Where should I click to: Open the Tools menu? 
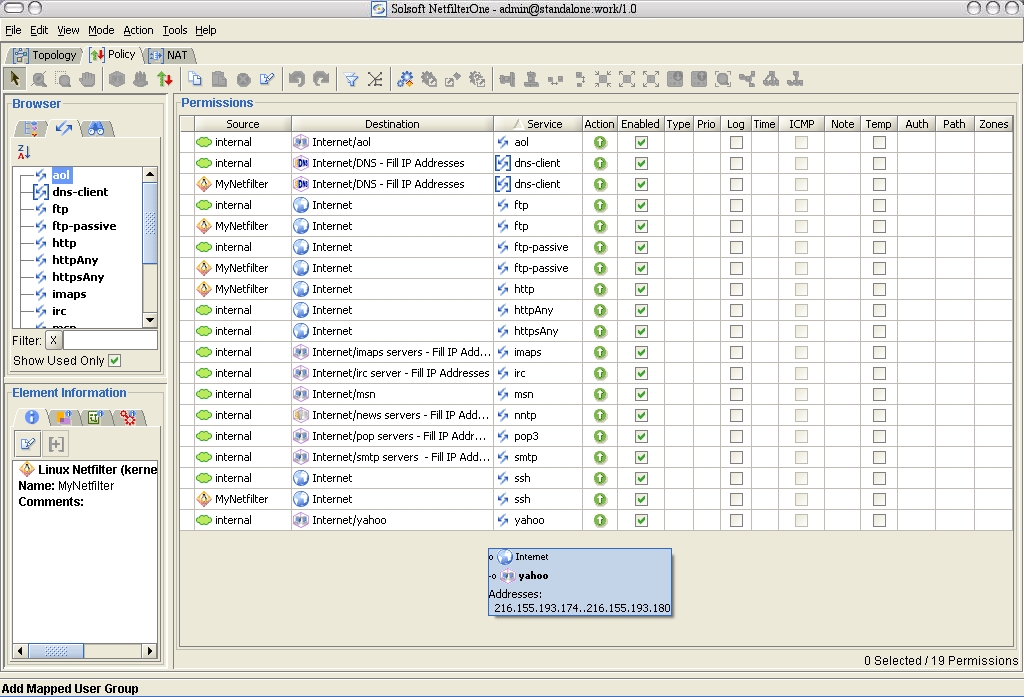pos(174,30)
